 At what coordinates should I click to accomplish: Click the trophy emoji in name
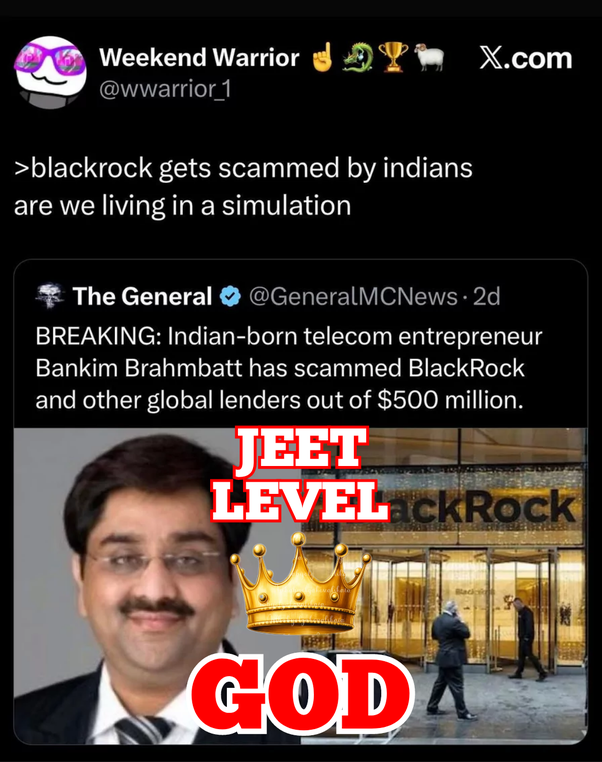(x=393, y=57)
